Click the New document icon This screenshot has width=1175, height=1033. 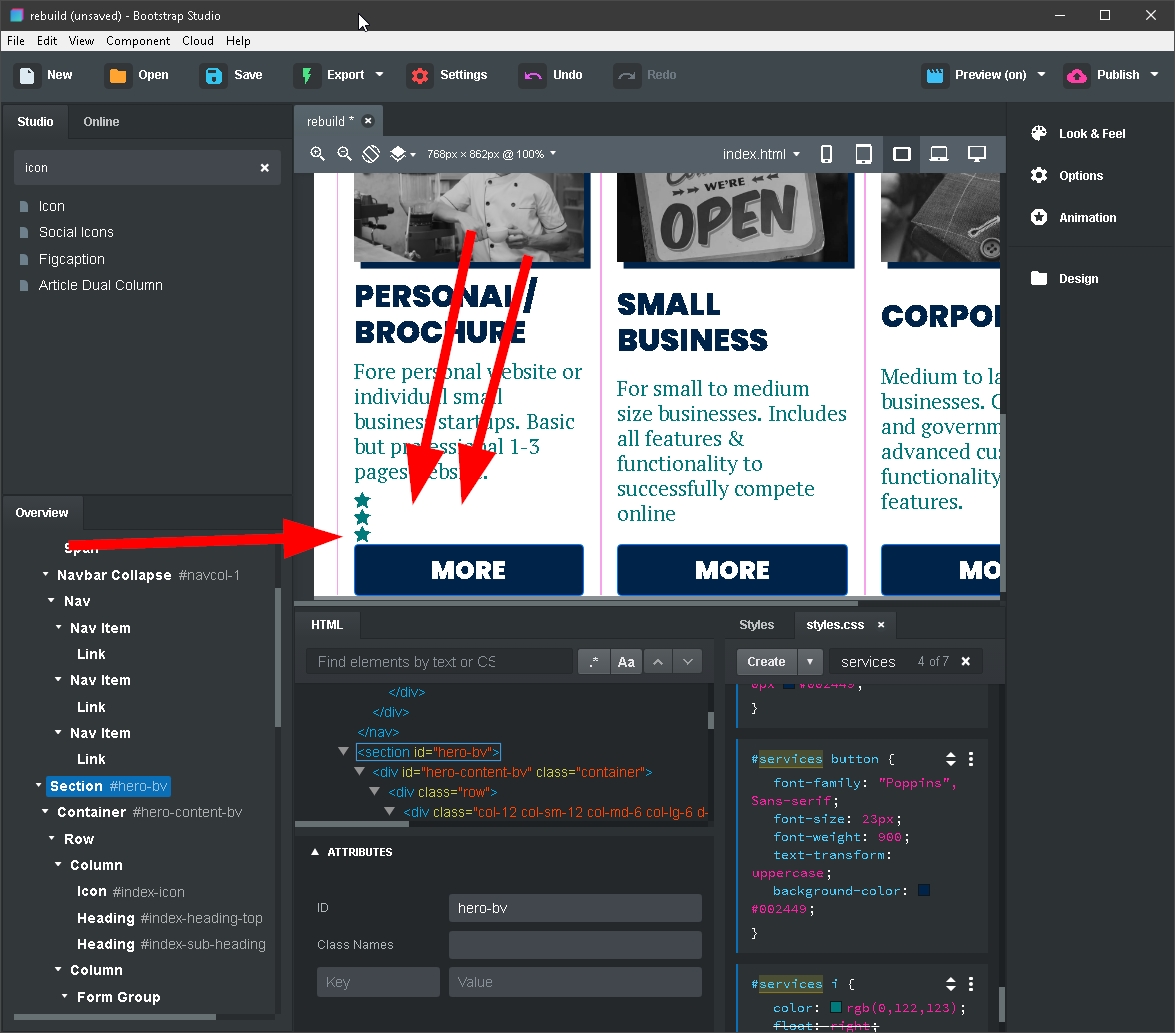(x=27, y=76)
